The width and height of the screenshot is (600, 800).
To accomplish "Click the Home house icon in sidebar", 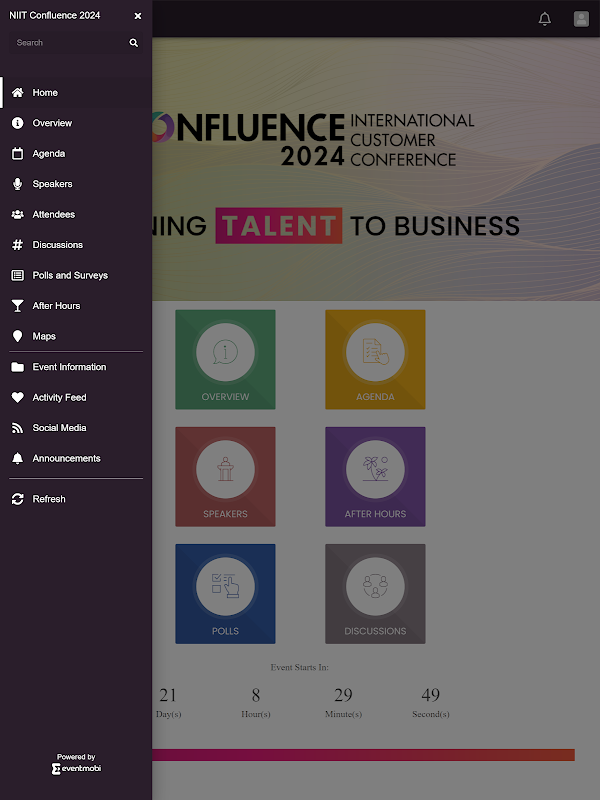I will [x=17, y=92].
